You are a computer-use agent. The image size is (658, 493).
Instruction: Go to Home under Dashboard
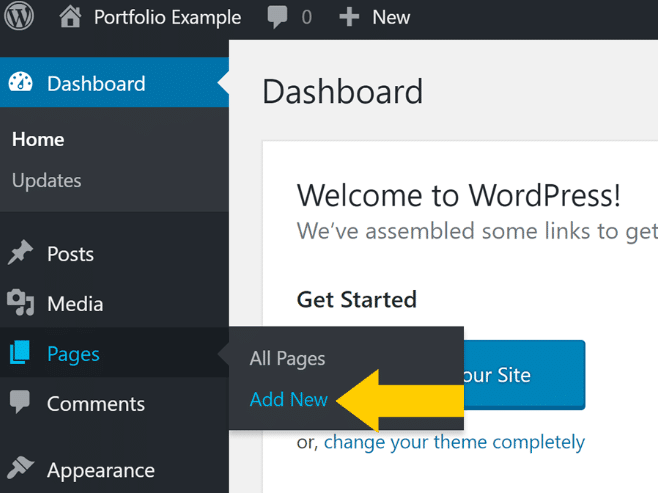(38, 139)
